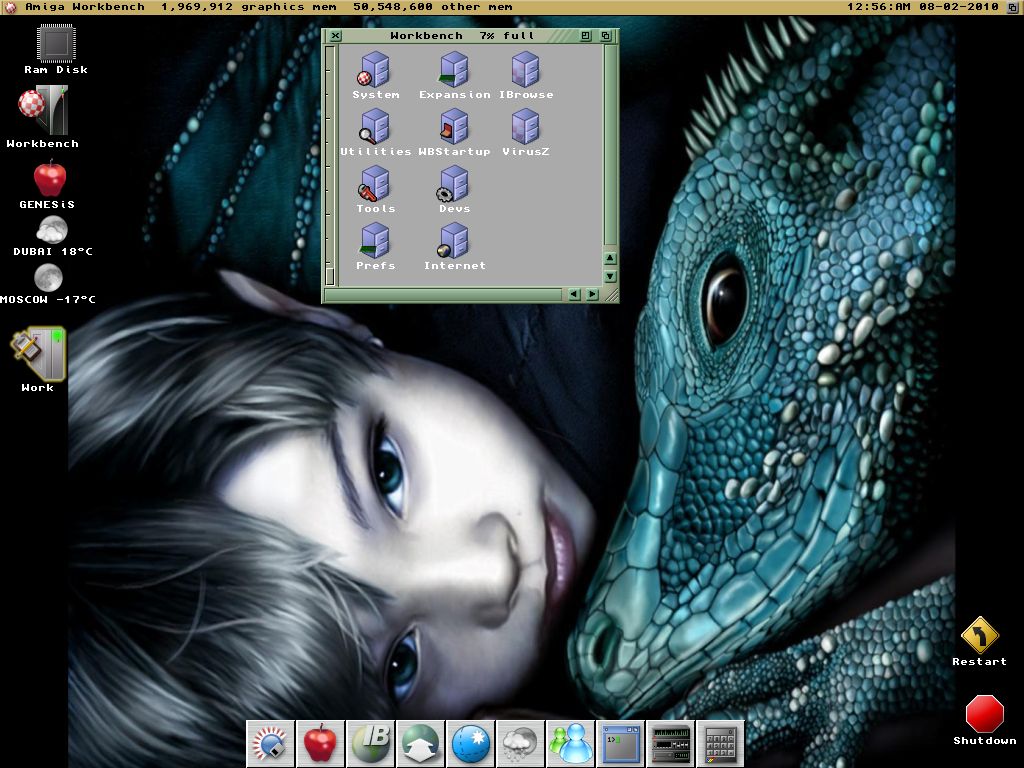The image size is (1024, 768).
Task: Click the vertical scrollbar of Workbench window
Action: click(x=610, y=145)
